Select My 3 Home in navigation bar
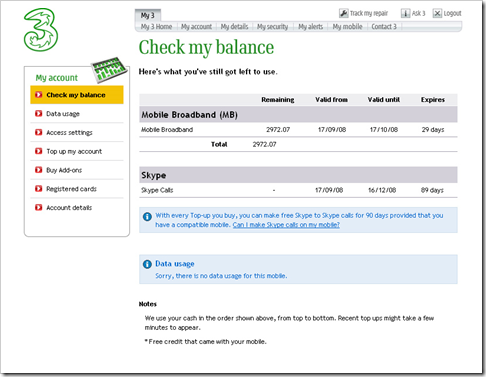The height and width of the screenshot is (377, 486). 156,27
